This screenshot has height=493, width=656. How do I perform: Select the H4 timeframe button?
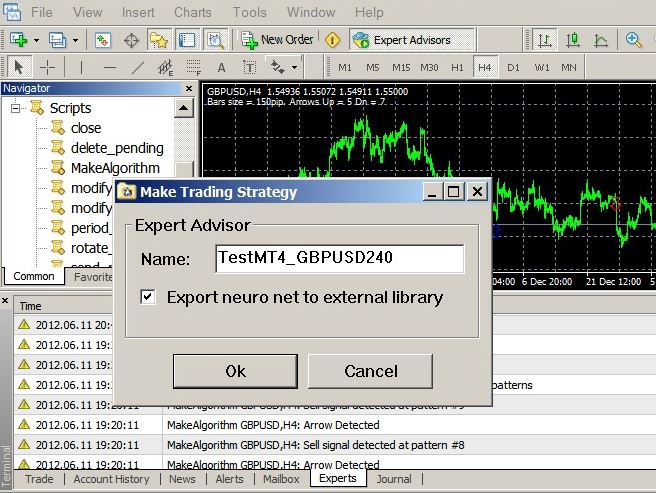485,67
